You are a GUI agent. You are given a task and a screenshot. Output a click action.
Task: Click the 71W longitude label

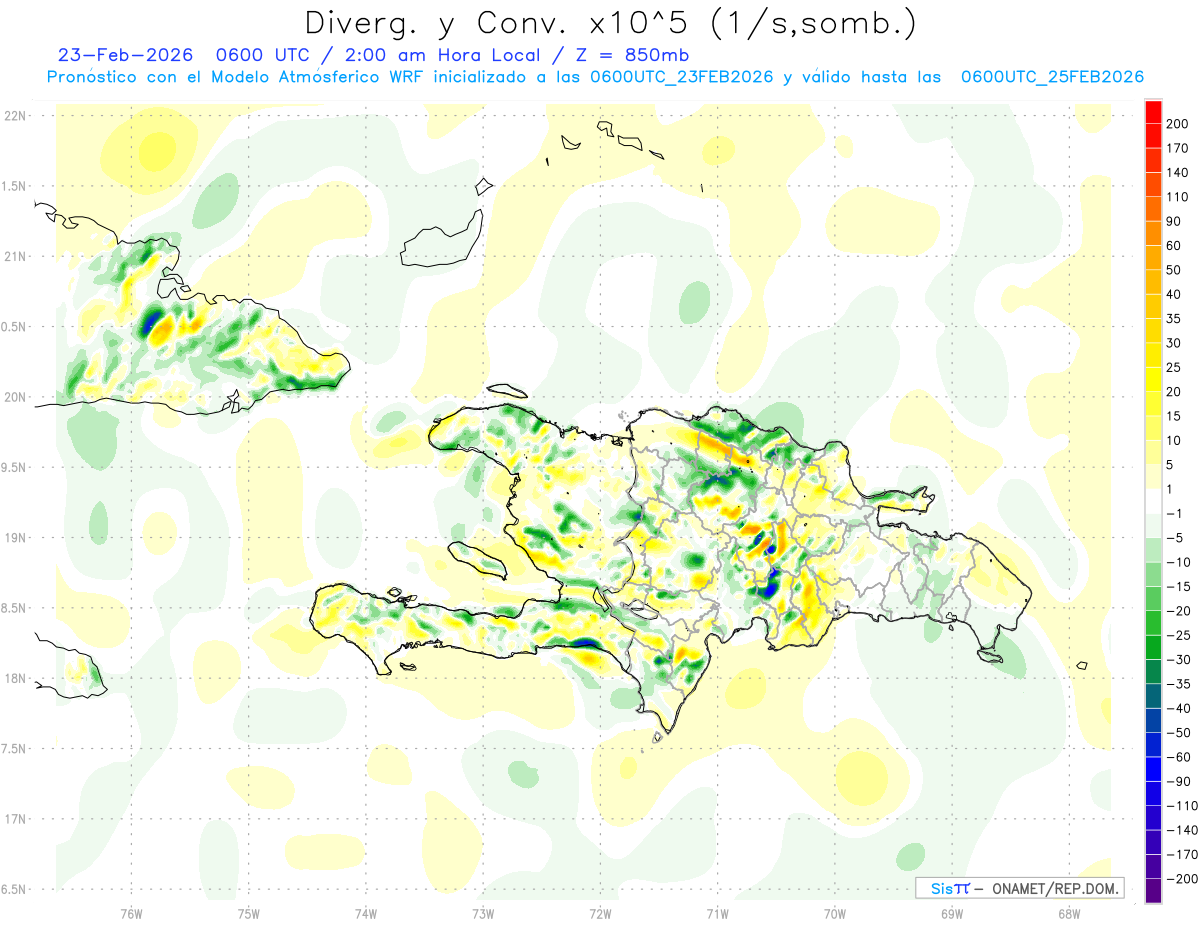click(x=717, y=913)
